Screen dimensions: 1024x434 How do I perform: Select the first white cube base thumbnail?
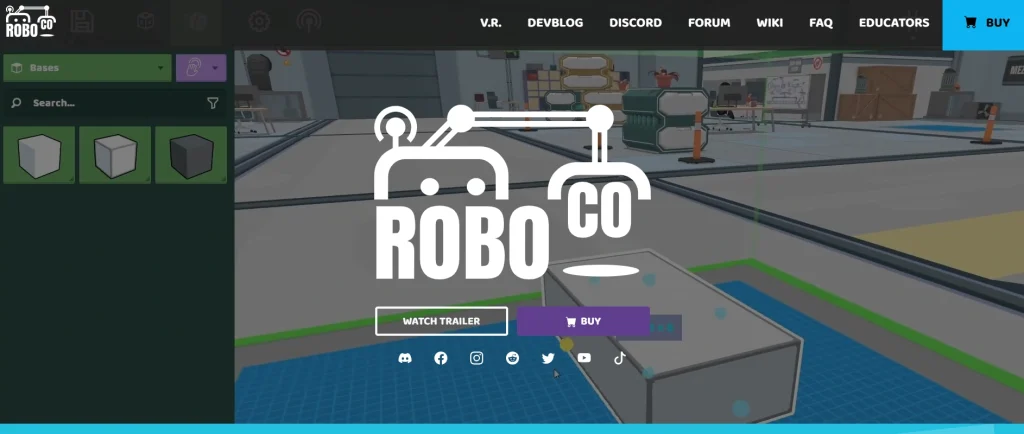click(39, 155)
